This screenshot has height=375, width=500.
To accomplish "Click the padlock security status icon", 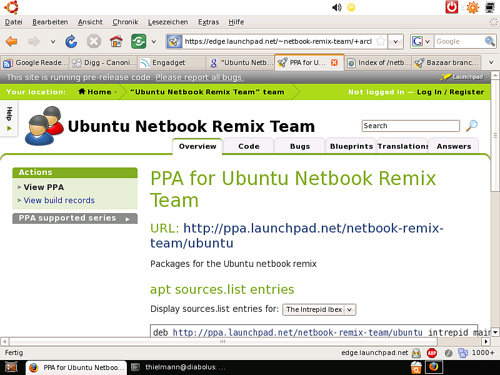I will [416, 353].
